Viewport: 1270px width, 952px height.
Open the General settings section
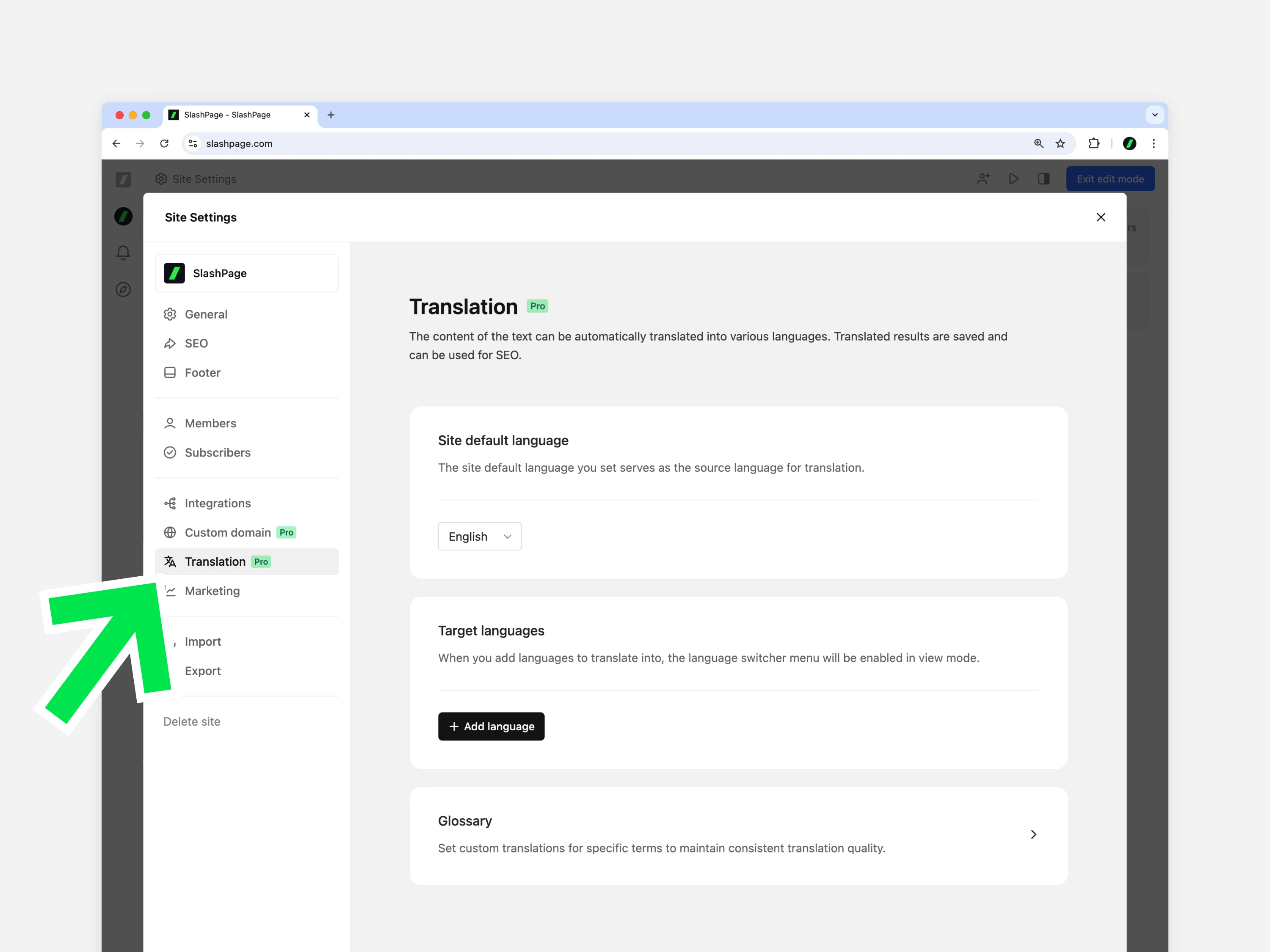coord(247,314)
